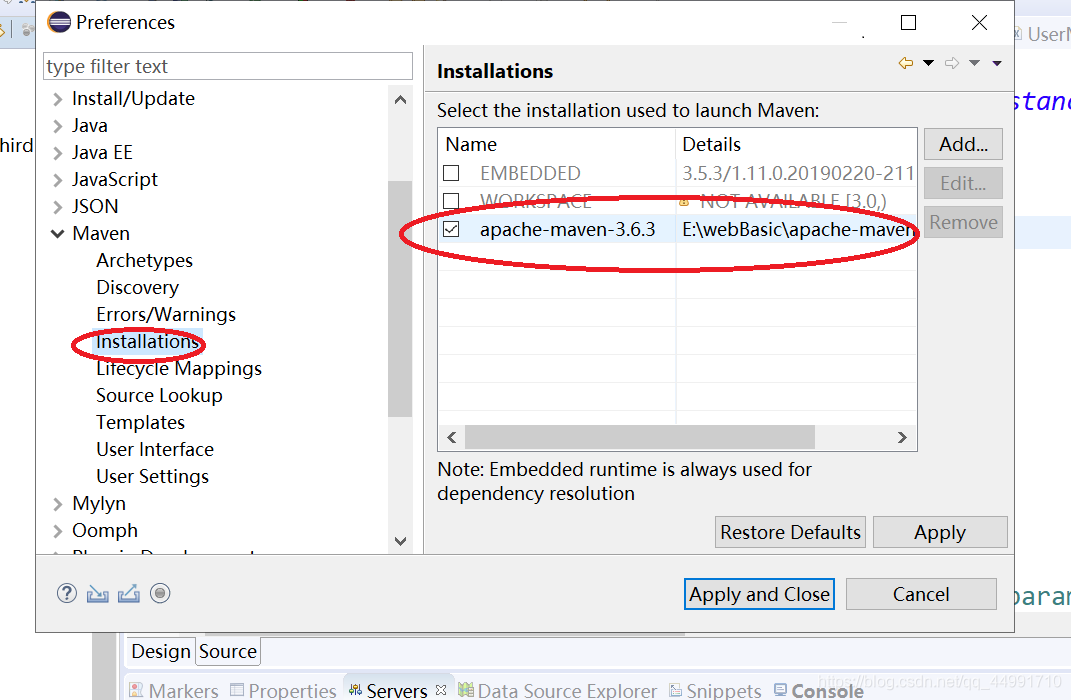Click installations table scroll right arrow
Viewport: 1071px width, 700px height.
pyautogui.click(x=902, y=437)
